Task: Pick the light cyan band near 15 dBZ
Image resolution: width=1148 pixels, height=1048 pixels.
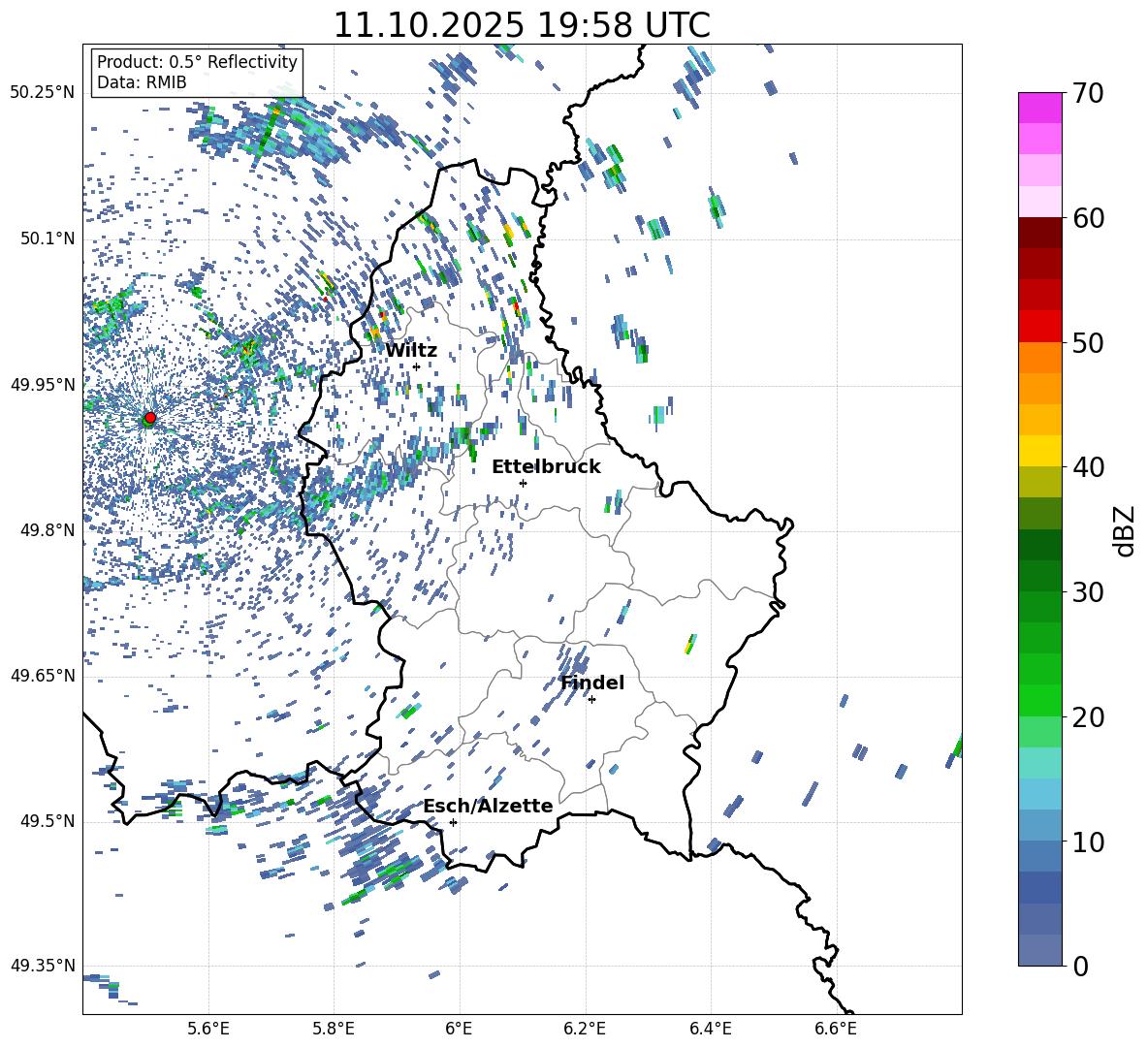Action: [1039, 763]
